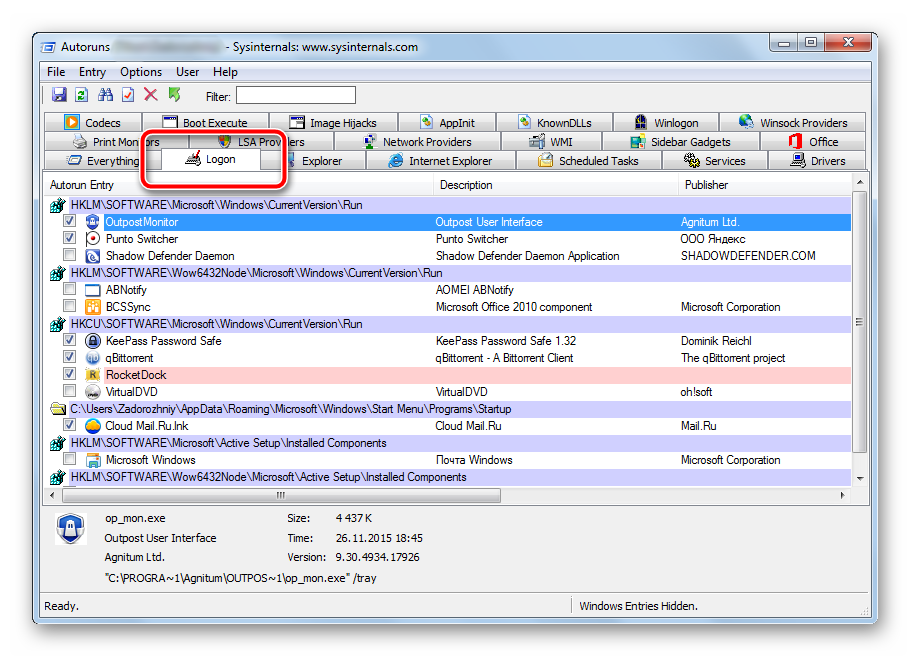The image size is (911, 657).
Task: Click the horizontal scrollbar thumb
Action: [280, 495]
